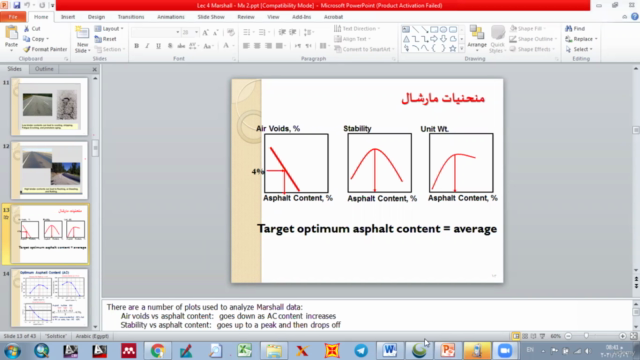Open Microsoft PowerPoint Help
The height and width of the screenshot is (360, 640).
tap(635, 17)
